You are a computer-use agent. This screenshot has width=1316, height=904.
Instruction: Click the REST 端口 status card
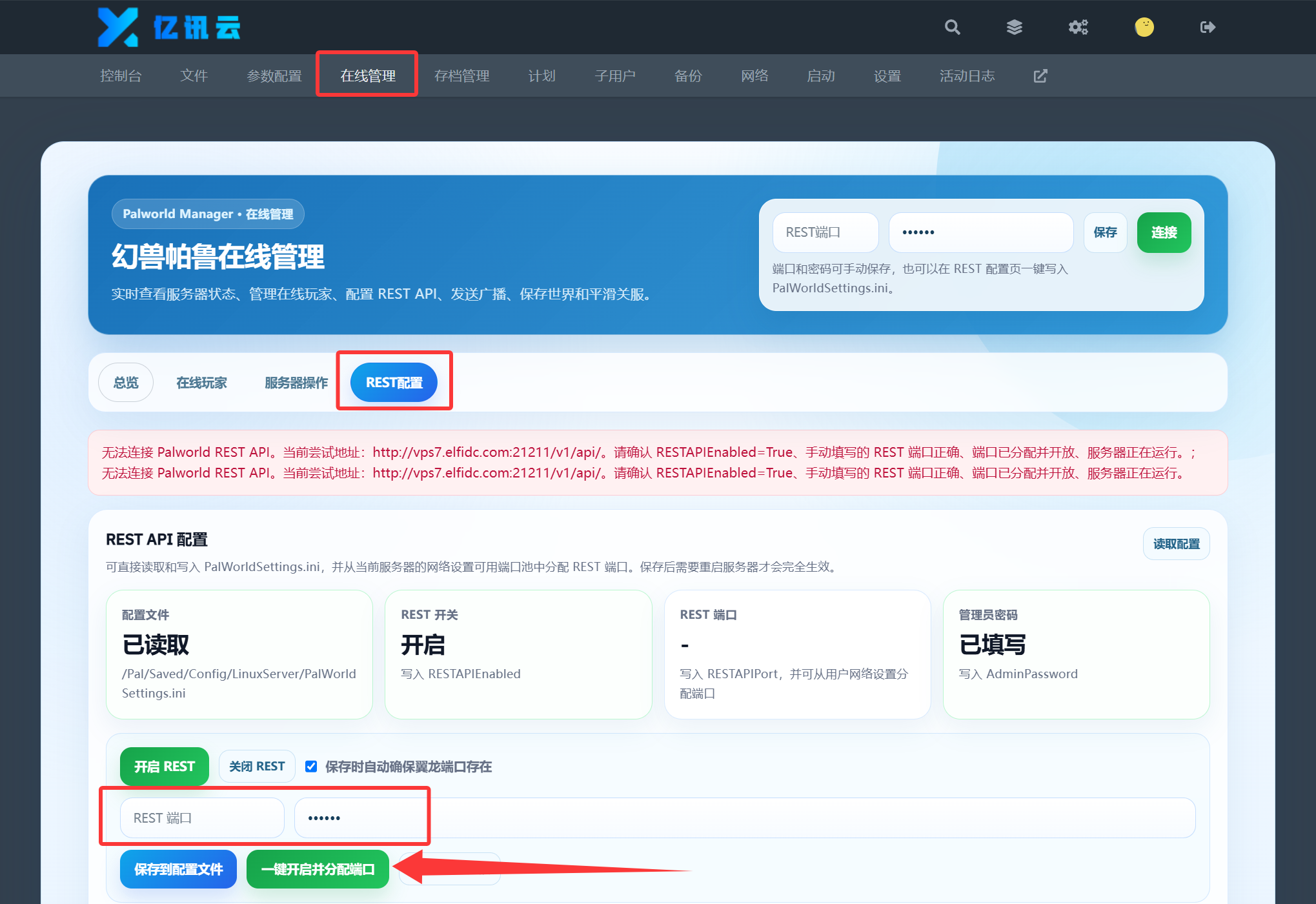point(797,654)
